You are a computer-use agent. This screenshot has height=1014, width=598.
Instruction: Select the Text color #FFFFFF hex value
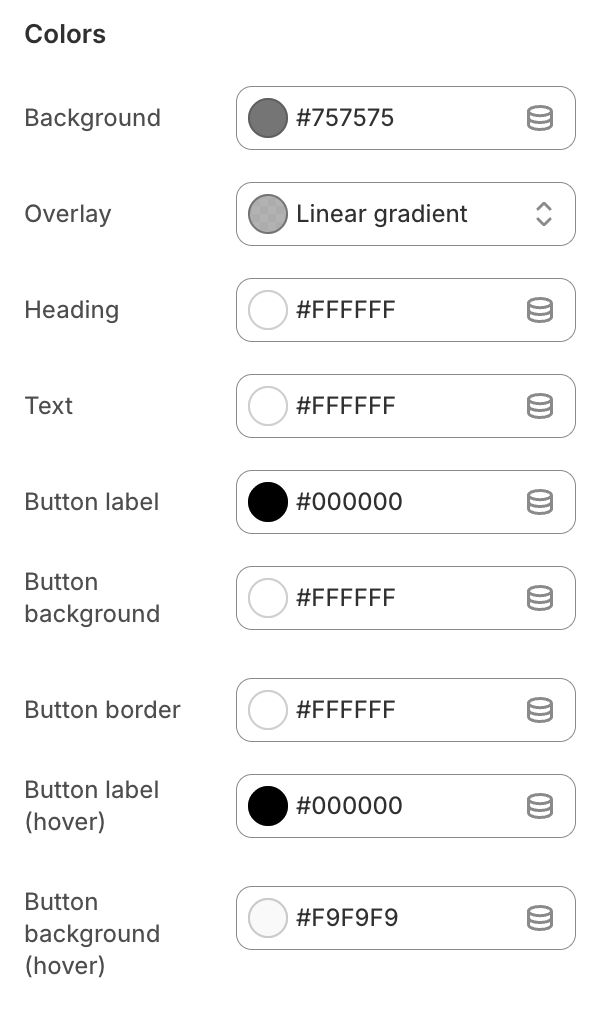[345, 406]
